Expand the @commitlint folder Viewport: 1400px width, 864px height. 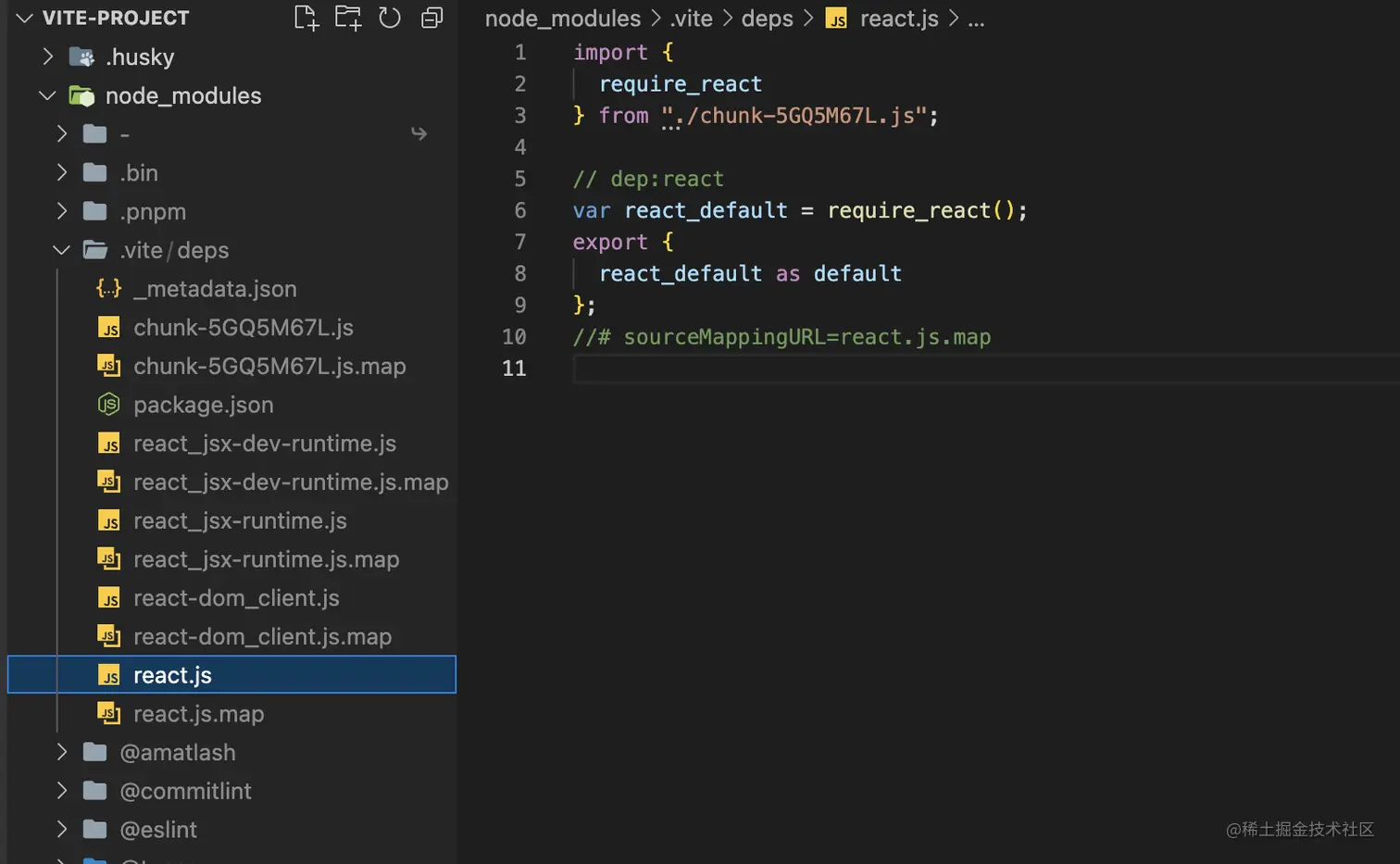coord(61,791)
